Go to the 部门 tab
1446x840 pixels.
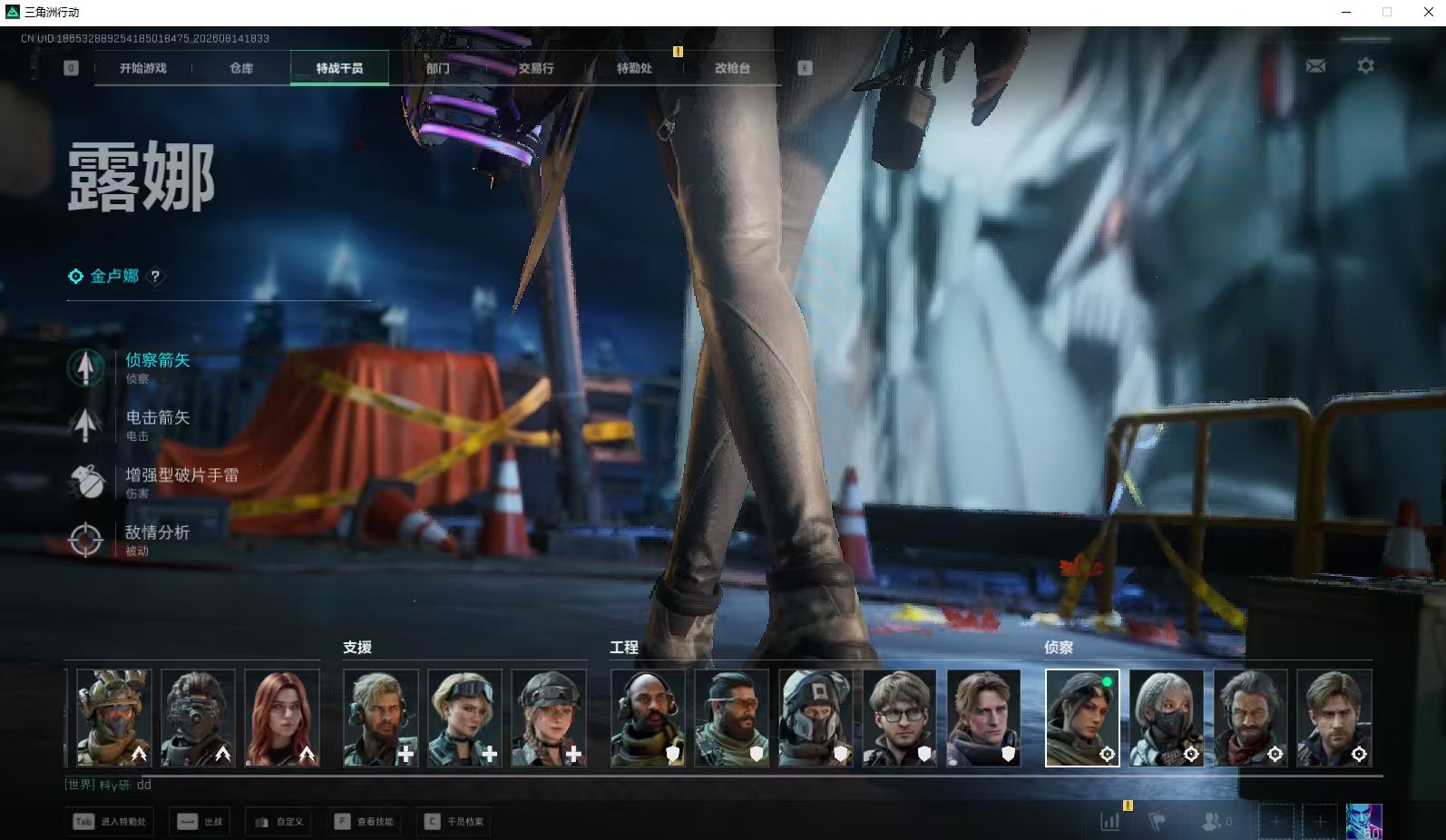(438, 68)
